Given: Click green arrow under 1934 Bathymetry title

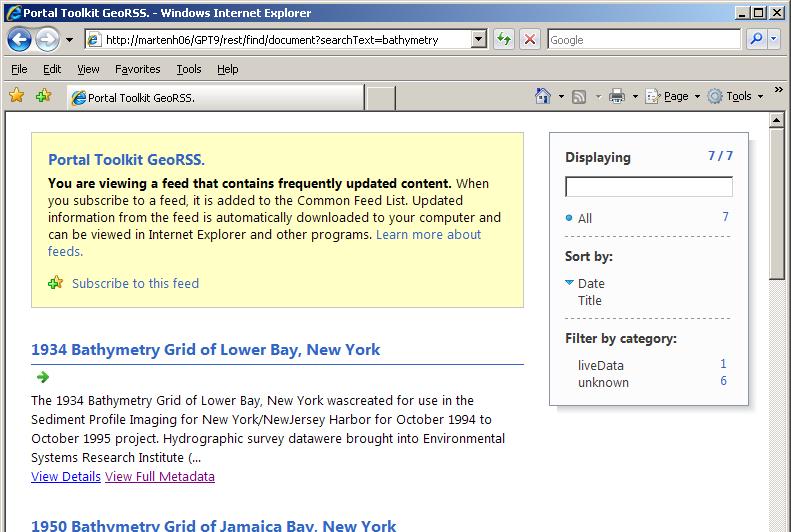Looking at the screenshot, I should (43, 377).
